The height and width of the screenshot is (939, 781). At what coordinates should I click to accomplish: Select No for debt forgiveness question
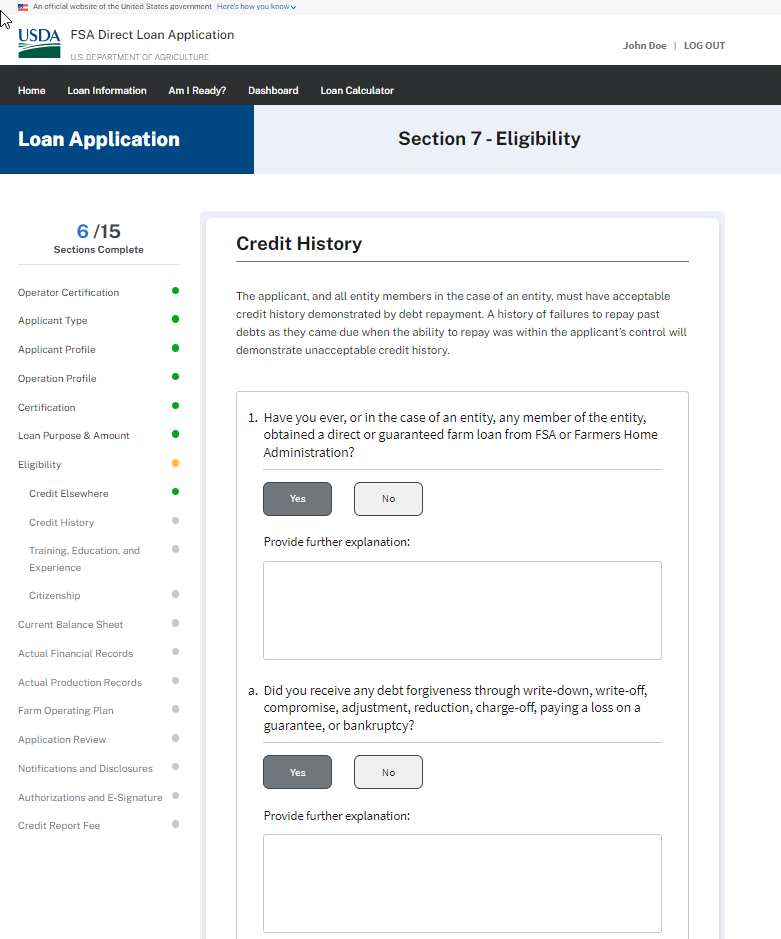(x=388, y=773)
